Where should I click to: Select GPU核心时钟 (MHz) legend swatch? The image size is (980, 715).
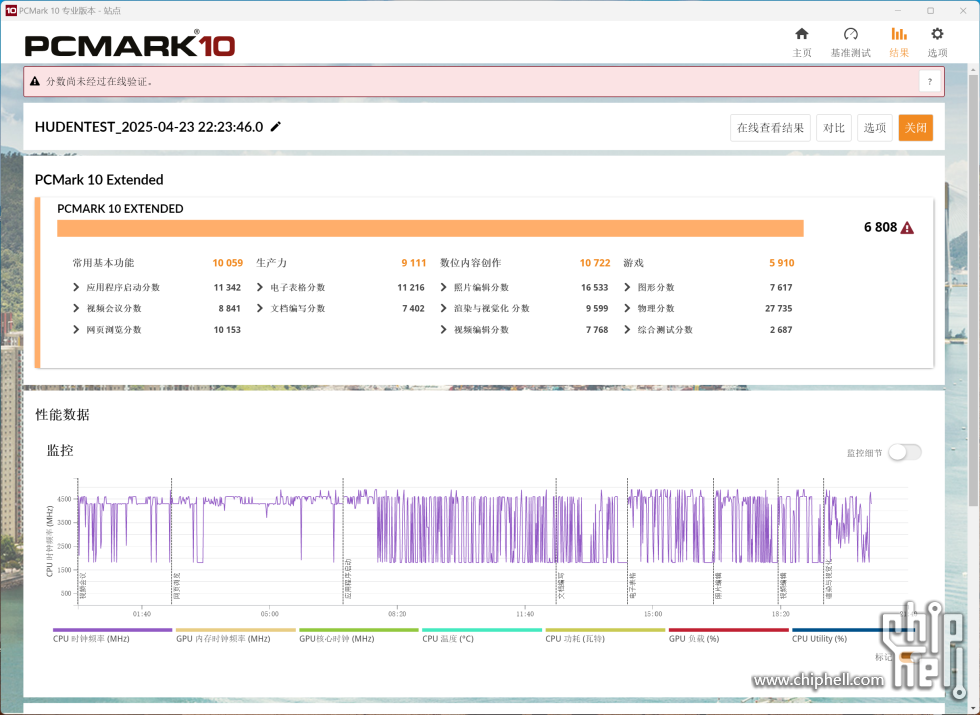[359, 630]
